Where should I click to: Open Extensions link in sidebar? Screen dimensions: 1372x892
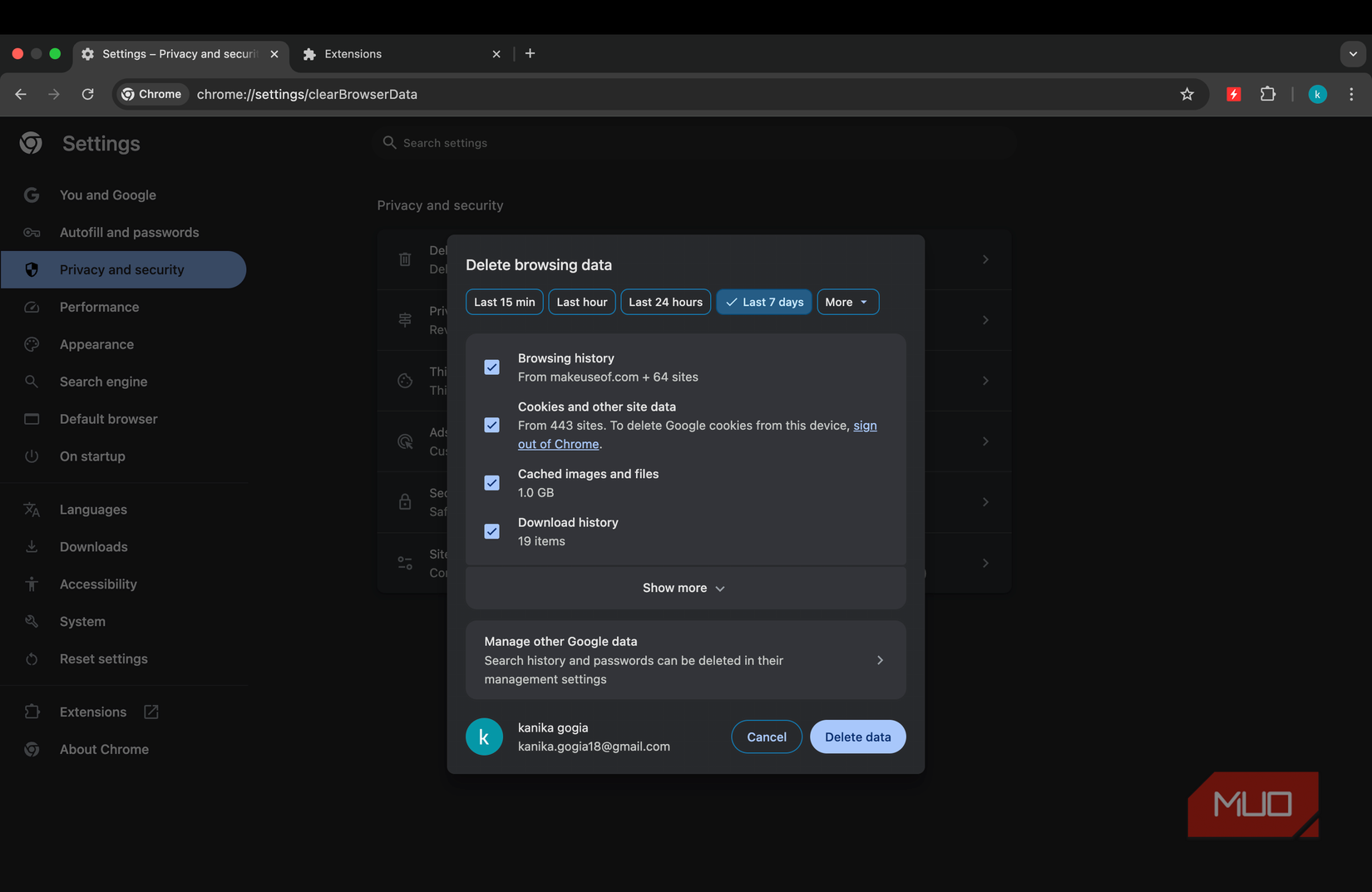pyautogui.click(x=93, y=712)
